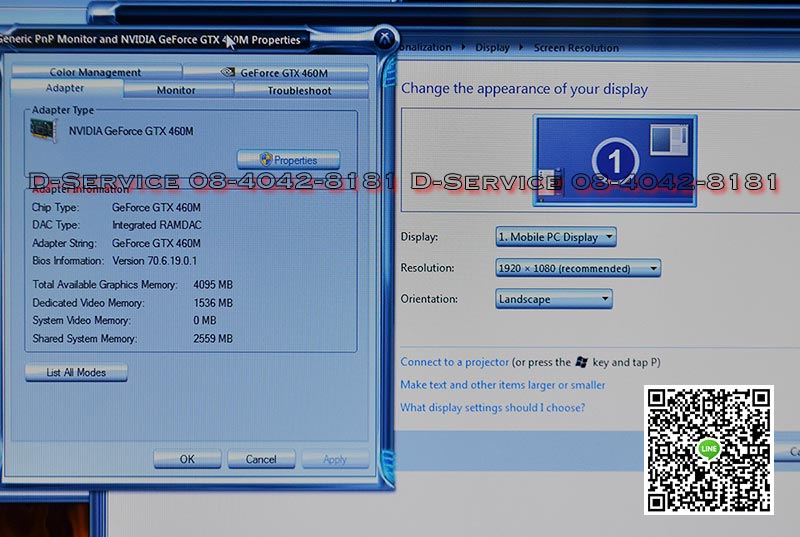Select monitor 1 in the display preview
800x537 pixels.
tap(615, 160)
